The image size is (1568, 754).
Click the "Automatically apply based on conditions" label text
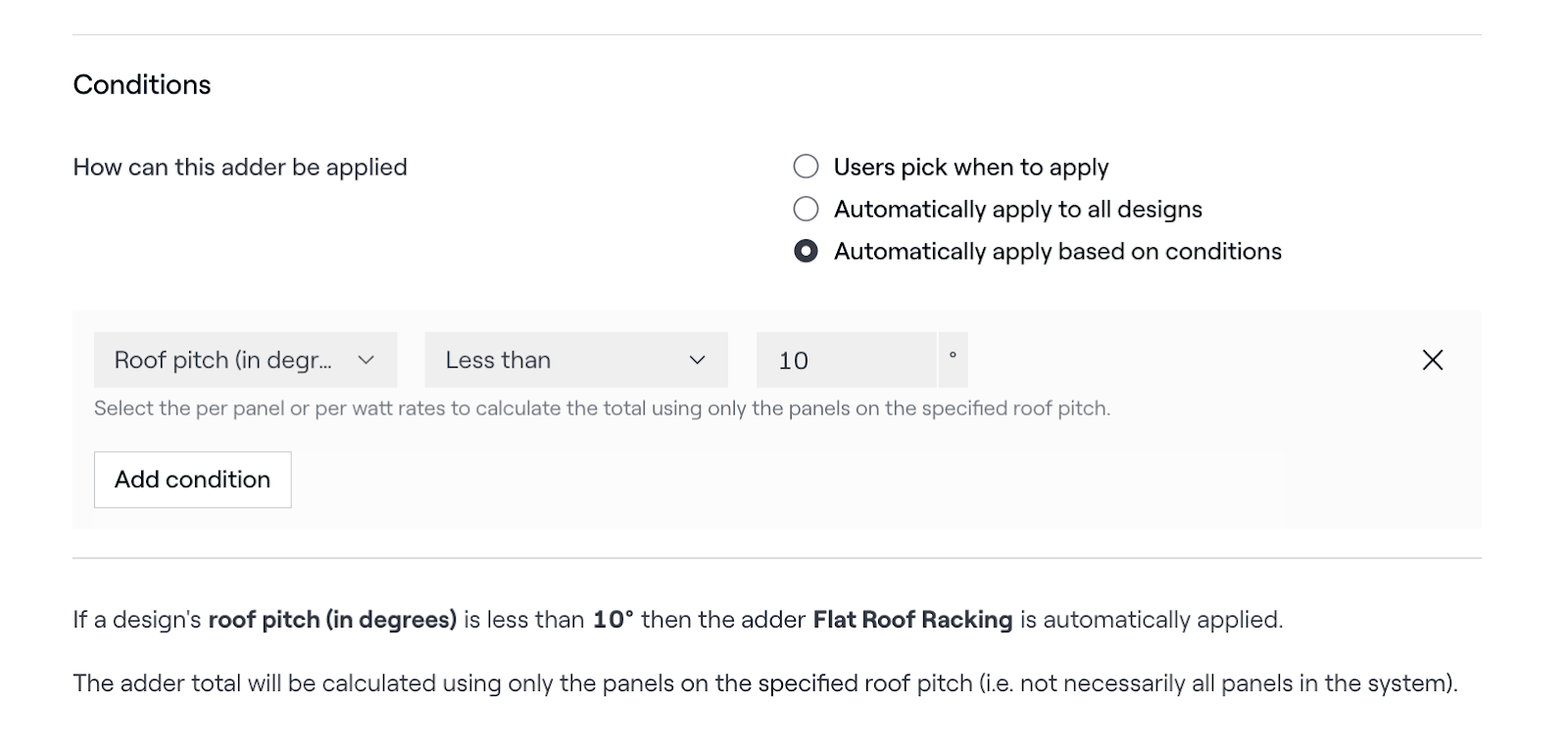pos(1056,252)
